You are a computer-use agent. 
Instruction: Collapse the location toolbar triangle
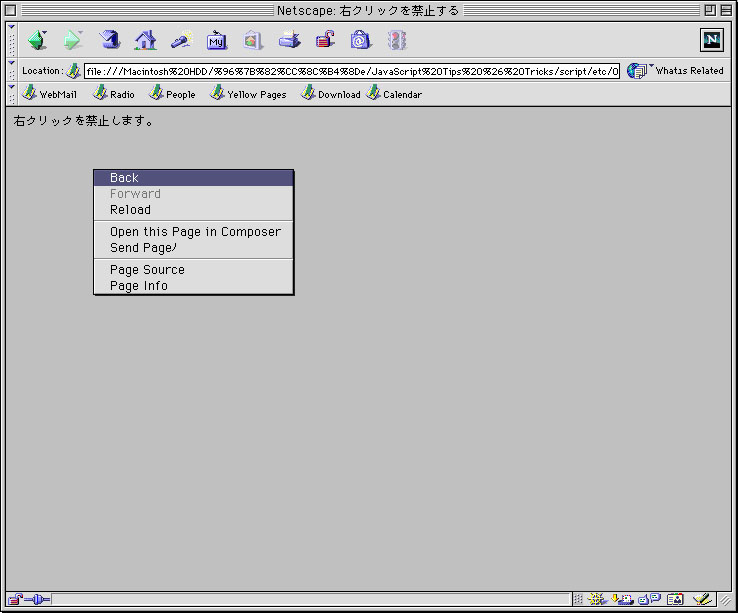(x=12, y=62)
